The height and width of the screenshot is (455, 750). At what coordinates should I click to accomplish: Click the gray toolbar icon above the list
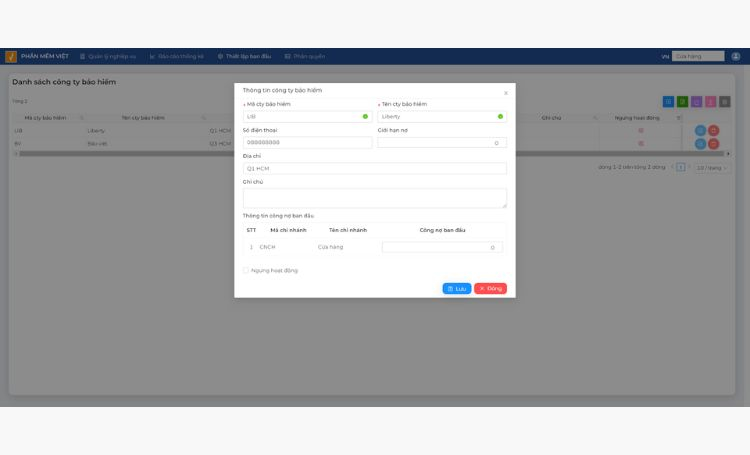point(725,101)
